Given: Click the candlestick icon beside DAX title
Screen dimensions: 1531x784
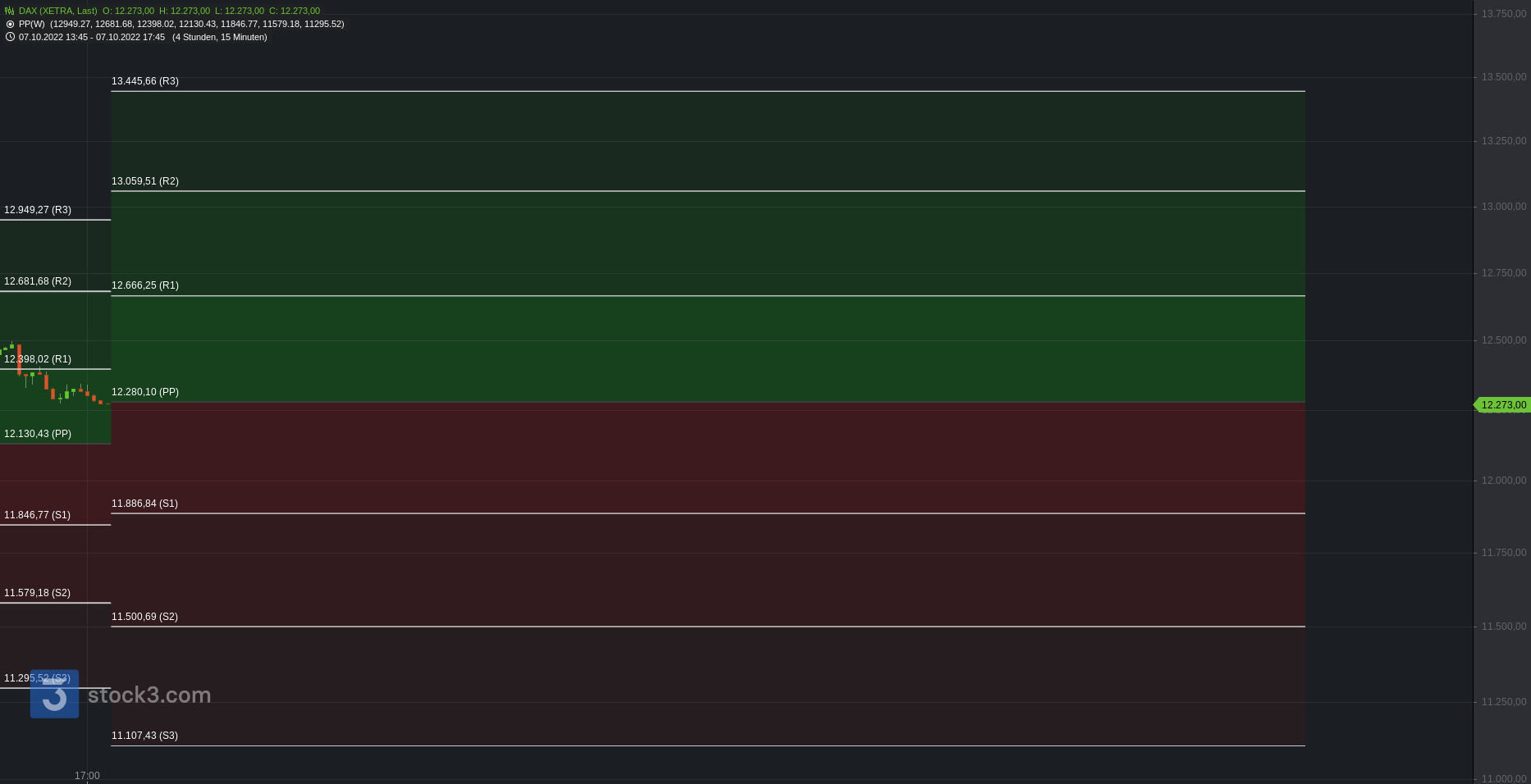Looking at the screenshot, I should click(x=10, y=11).
